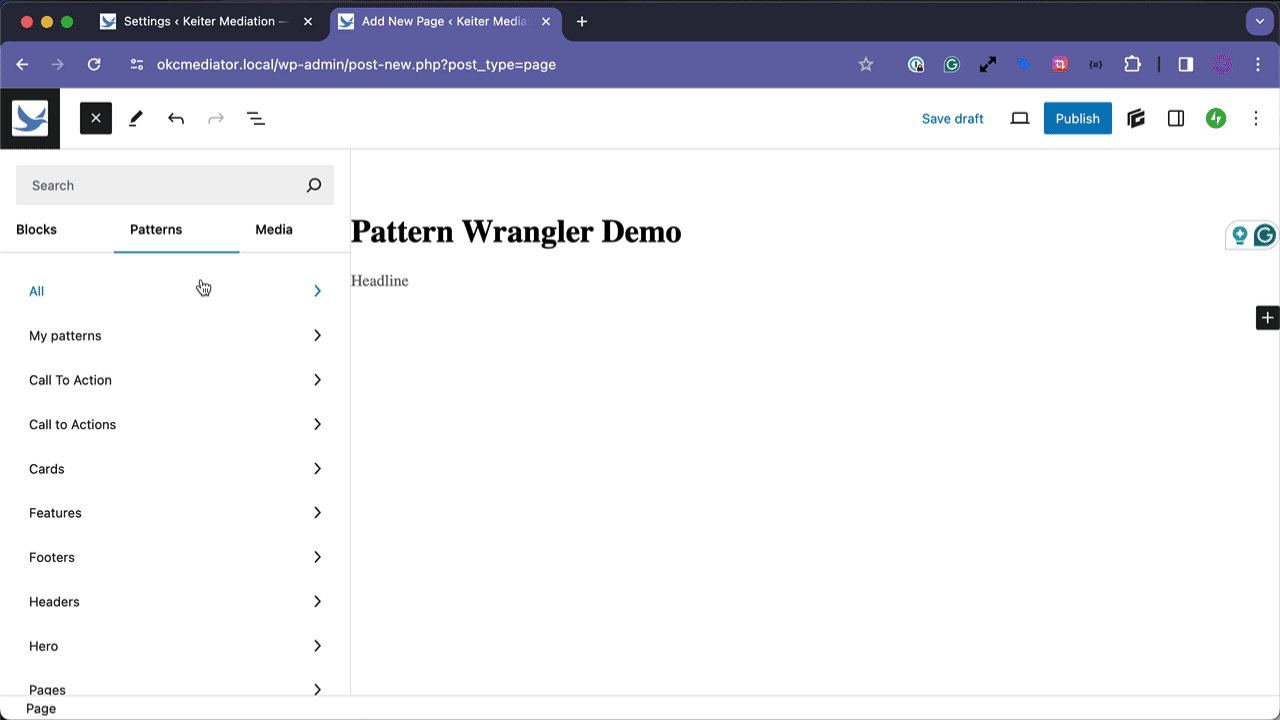The height and width of the screenshot is (720, 1280).
Task: Open the Headers pattern category
Action: click(175, 602)
